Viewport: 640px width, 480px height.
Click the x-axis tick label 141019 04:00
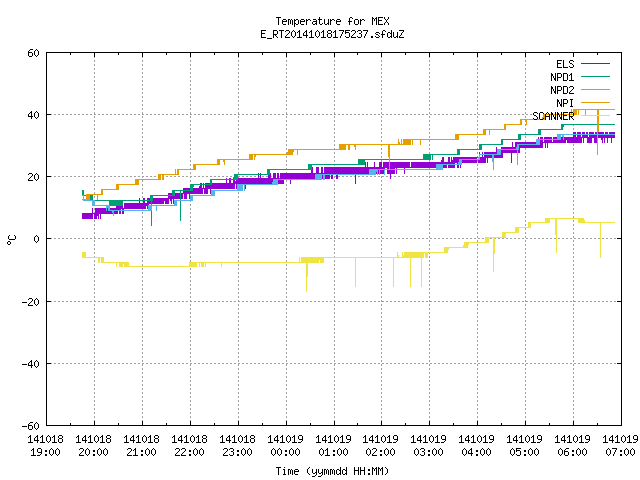(x=476, y=446)
